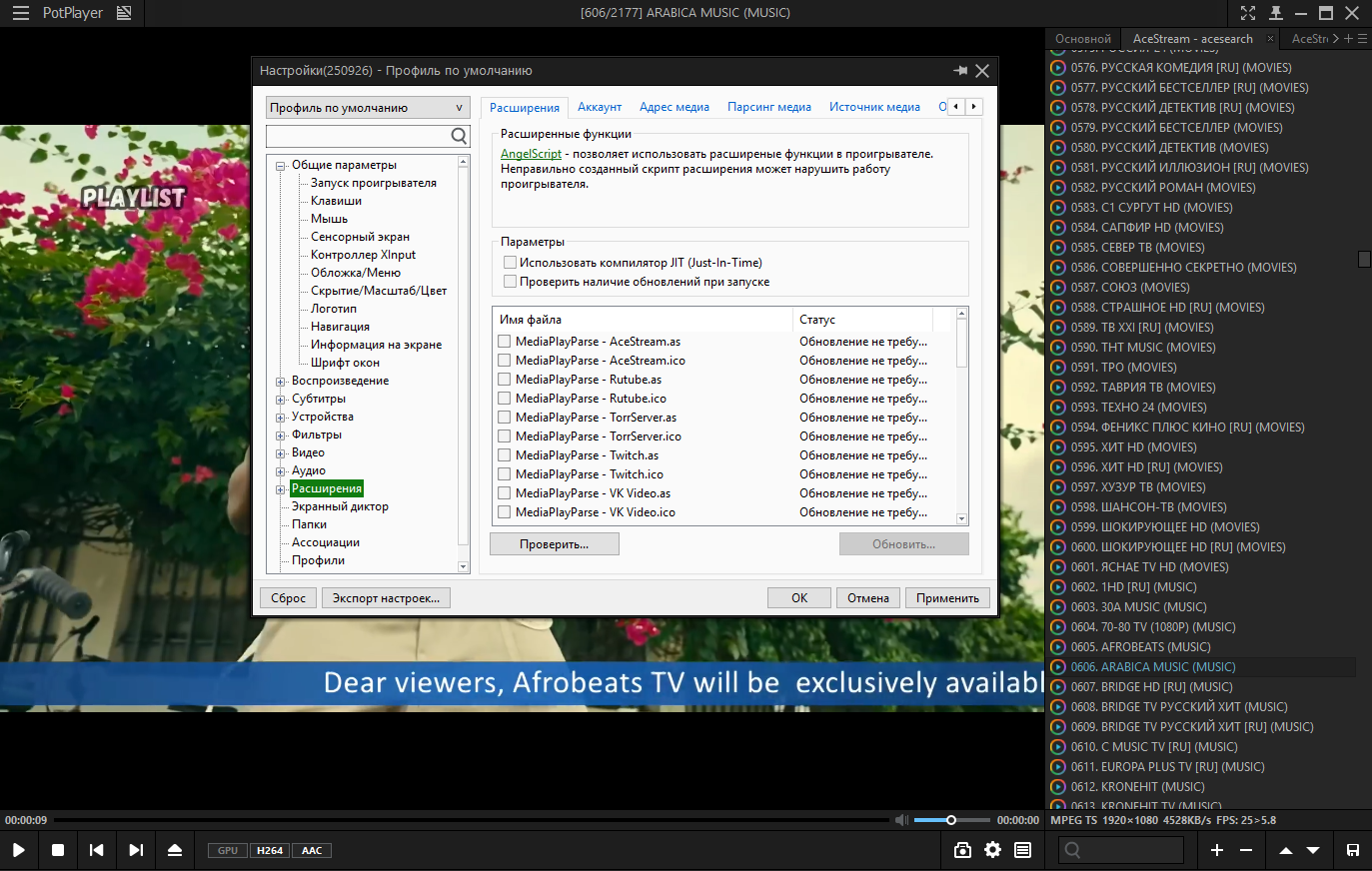Enter fullscreen with the expand arrows icon

[1248, 13]
